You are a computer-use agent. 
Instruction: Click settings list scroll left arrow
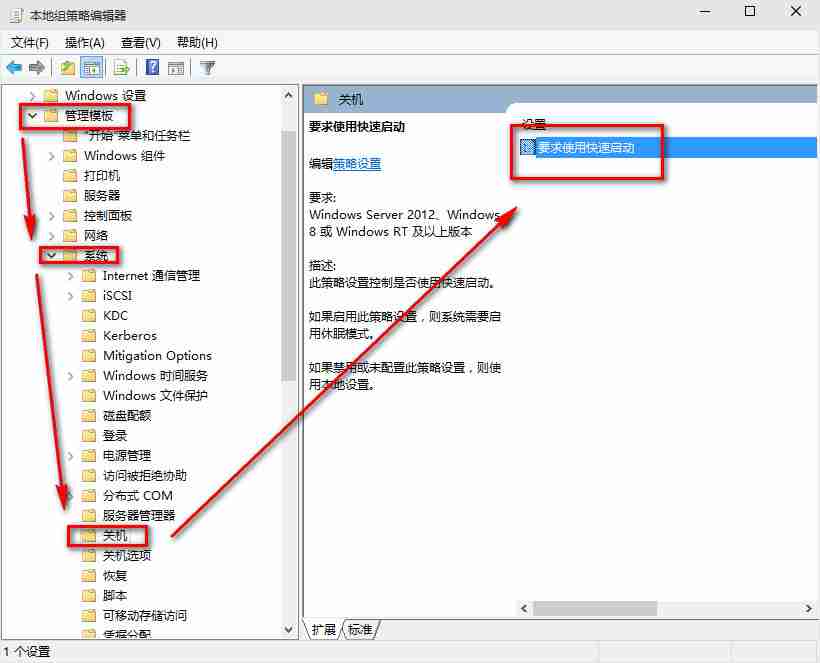click(524, 608)
